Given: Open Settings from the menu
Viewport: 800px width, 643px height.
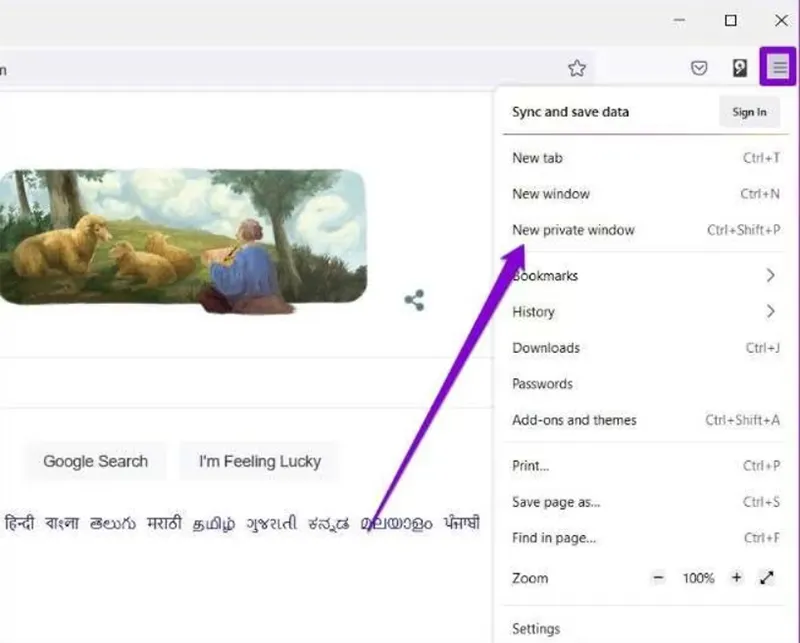Looking at the screenshot, I should coord(535,628).
